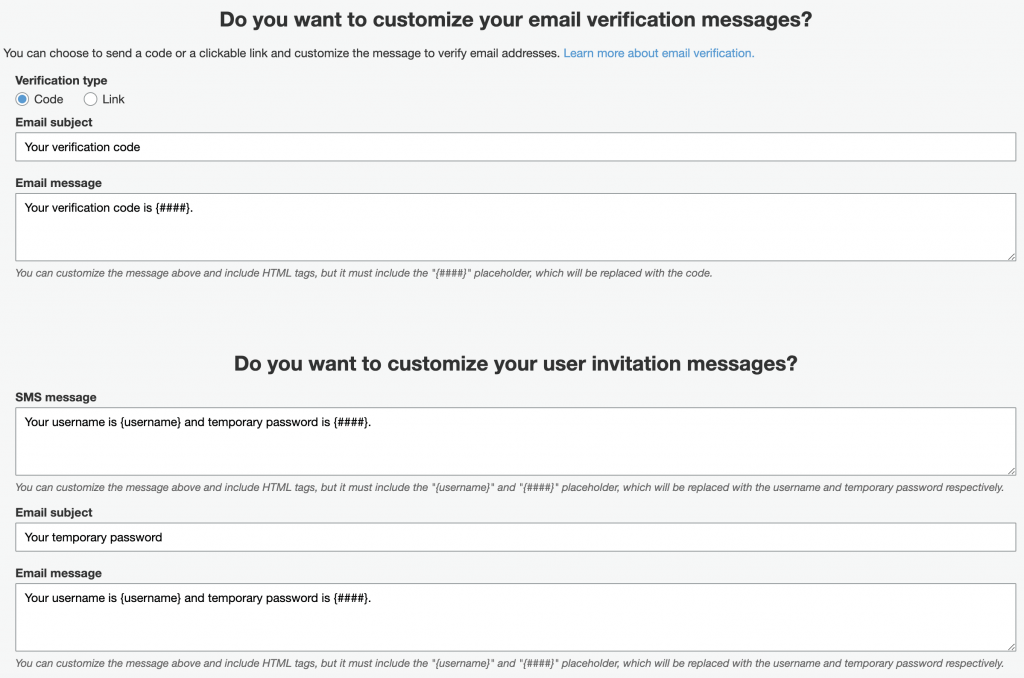Focus the verification Email message text area
Viewport: 1024px width, 678px height.
pos(515,227)
